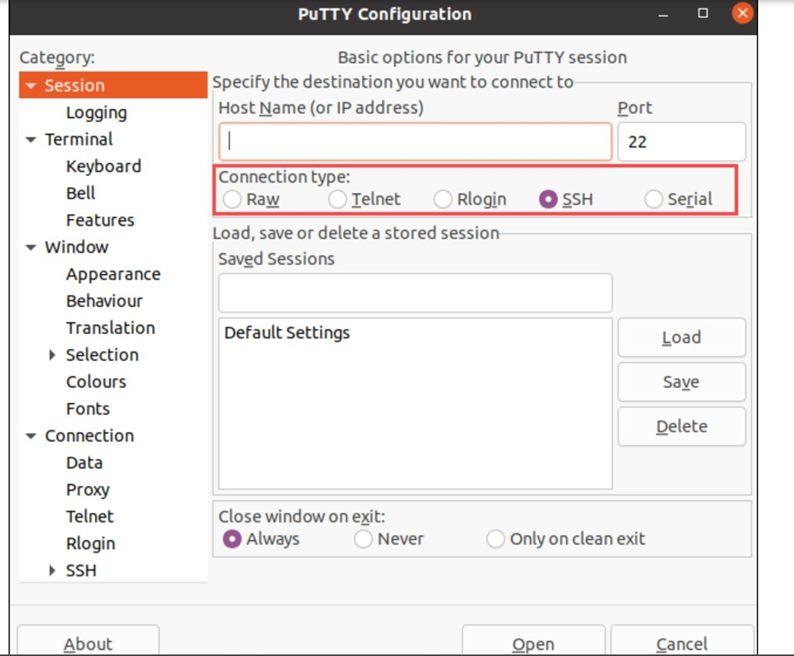Go to the Colours settings
The width and height of the screenshot is (794, 656).
(96, 382)
